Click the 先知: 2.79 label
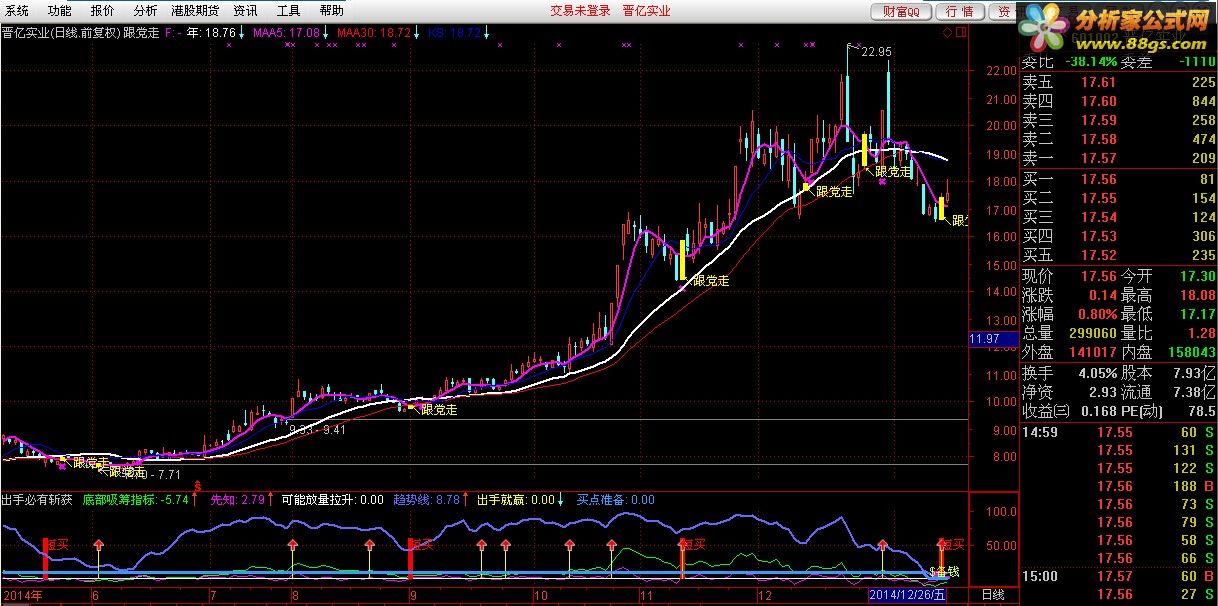Image resolution: width=1218 pixels, height=606 pixels. tap(236, 499)
